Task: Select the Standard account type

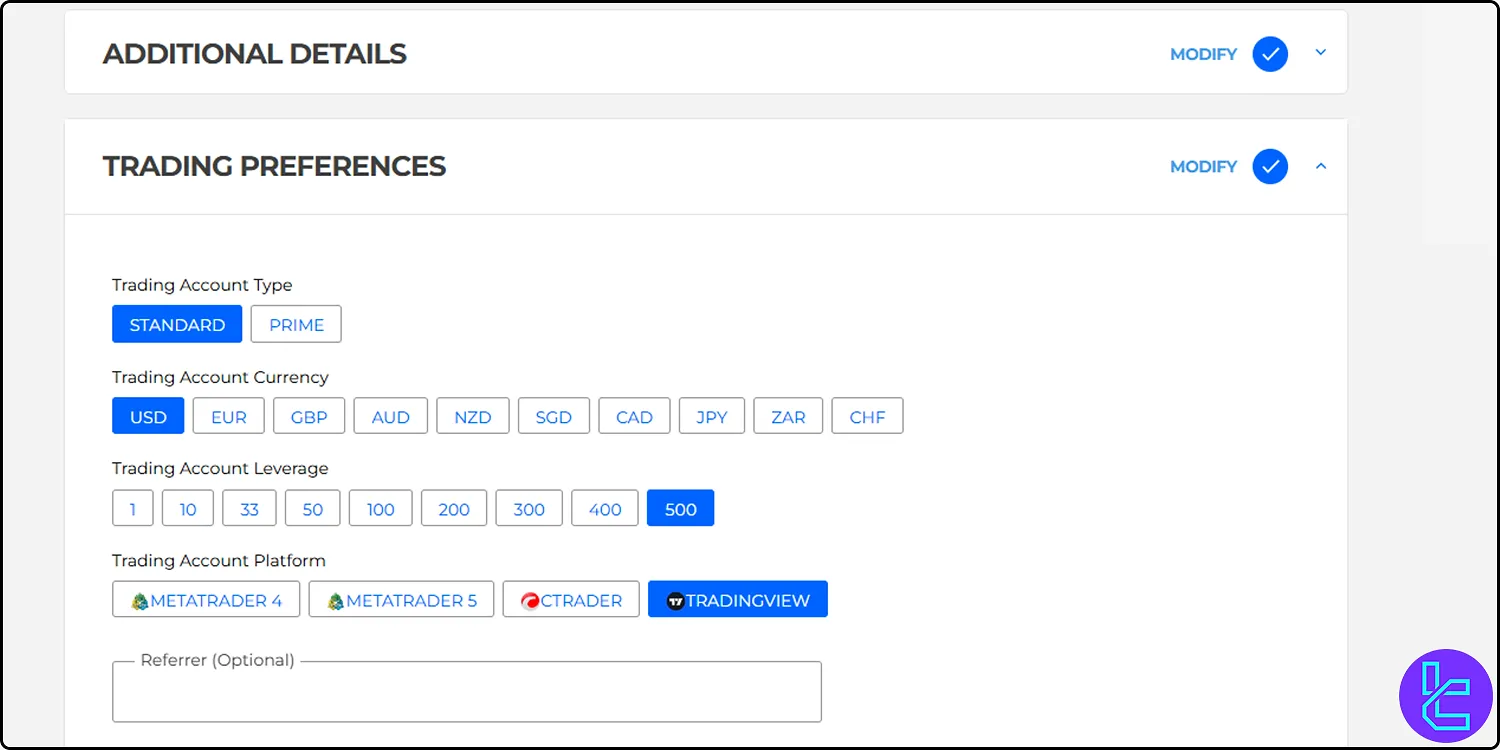Action: point(177,324)
